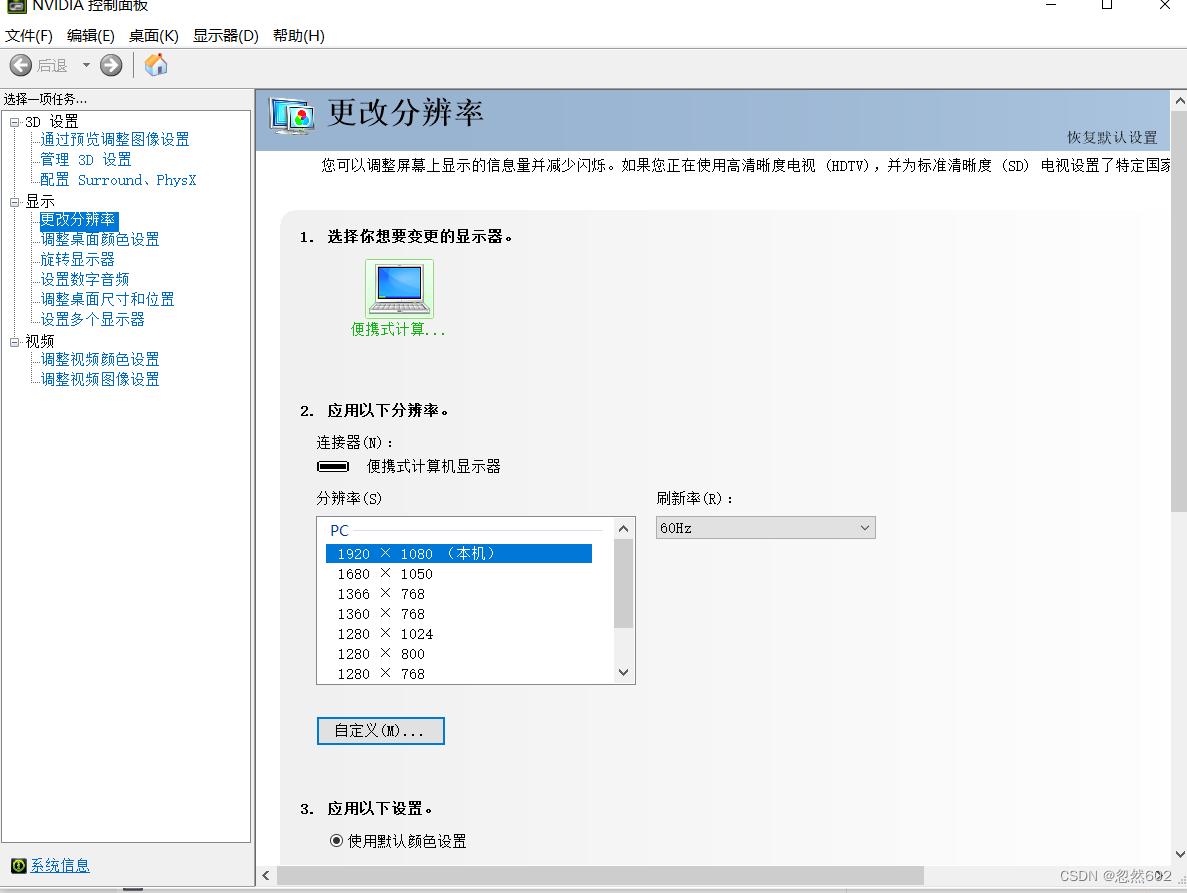Click the PC group header in resolution list
Viewport: 1187px width, 893px height.
339,531
